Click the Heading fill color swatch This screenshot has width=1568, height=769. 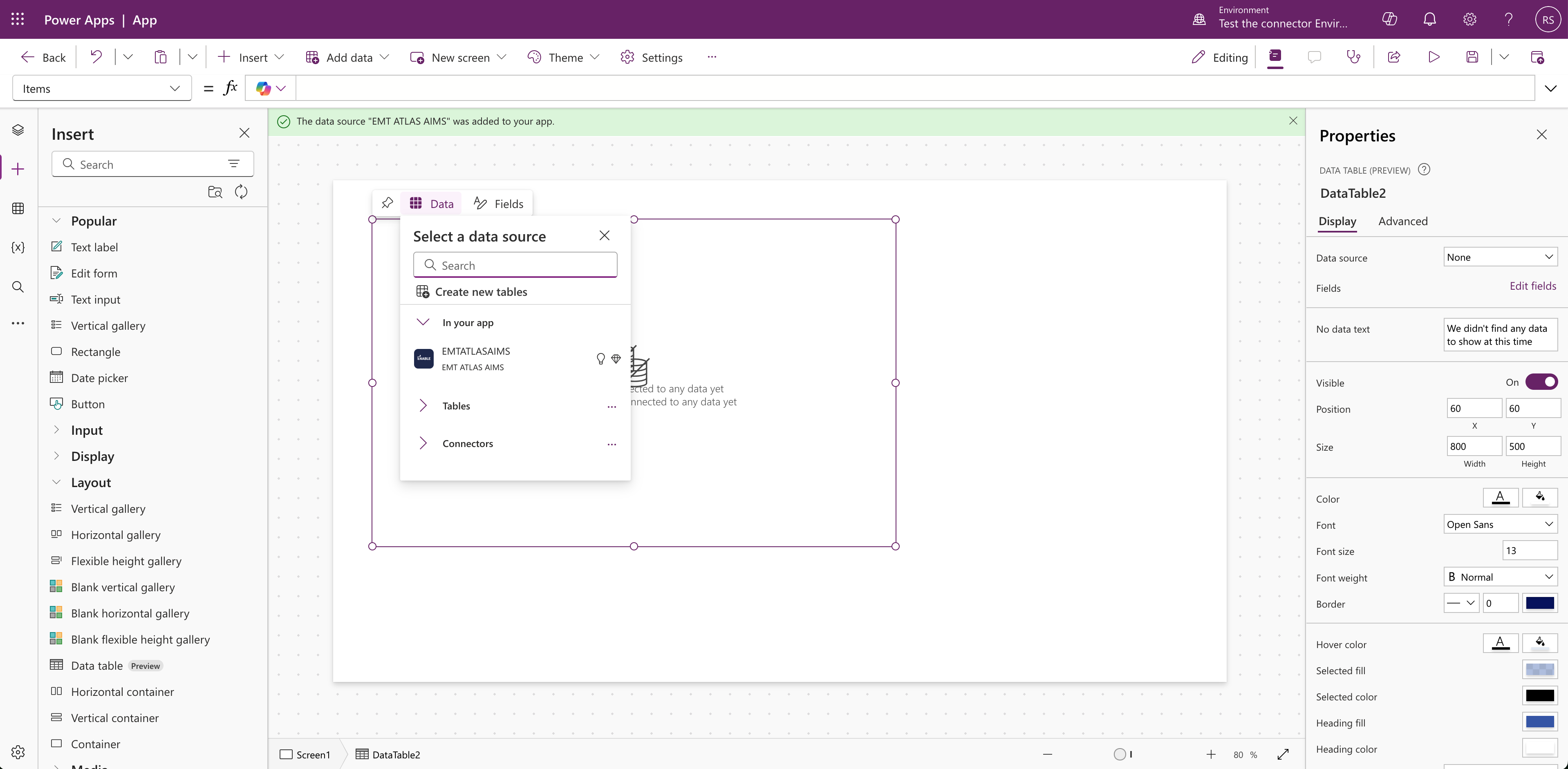(1539, 722)
